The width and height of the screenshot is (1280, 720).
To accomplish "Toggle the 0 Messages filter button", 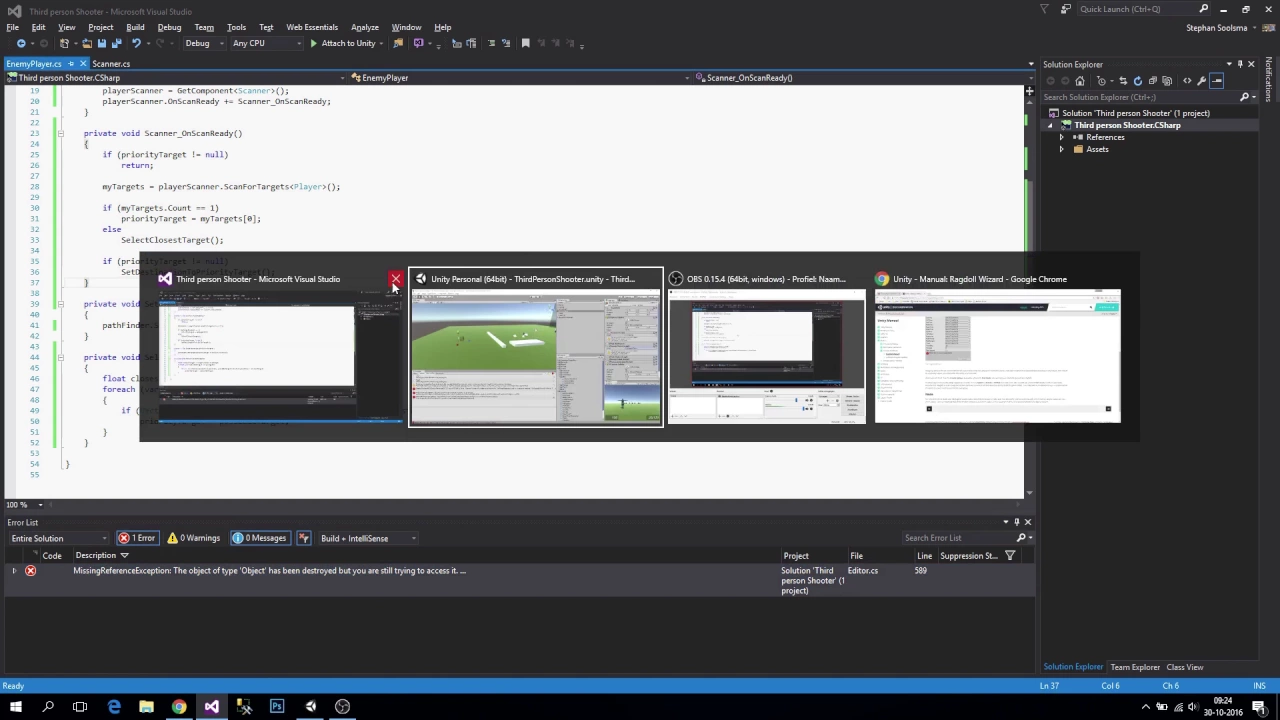I will 259,538.
